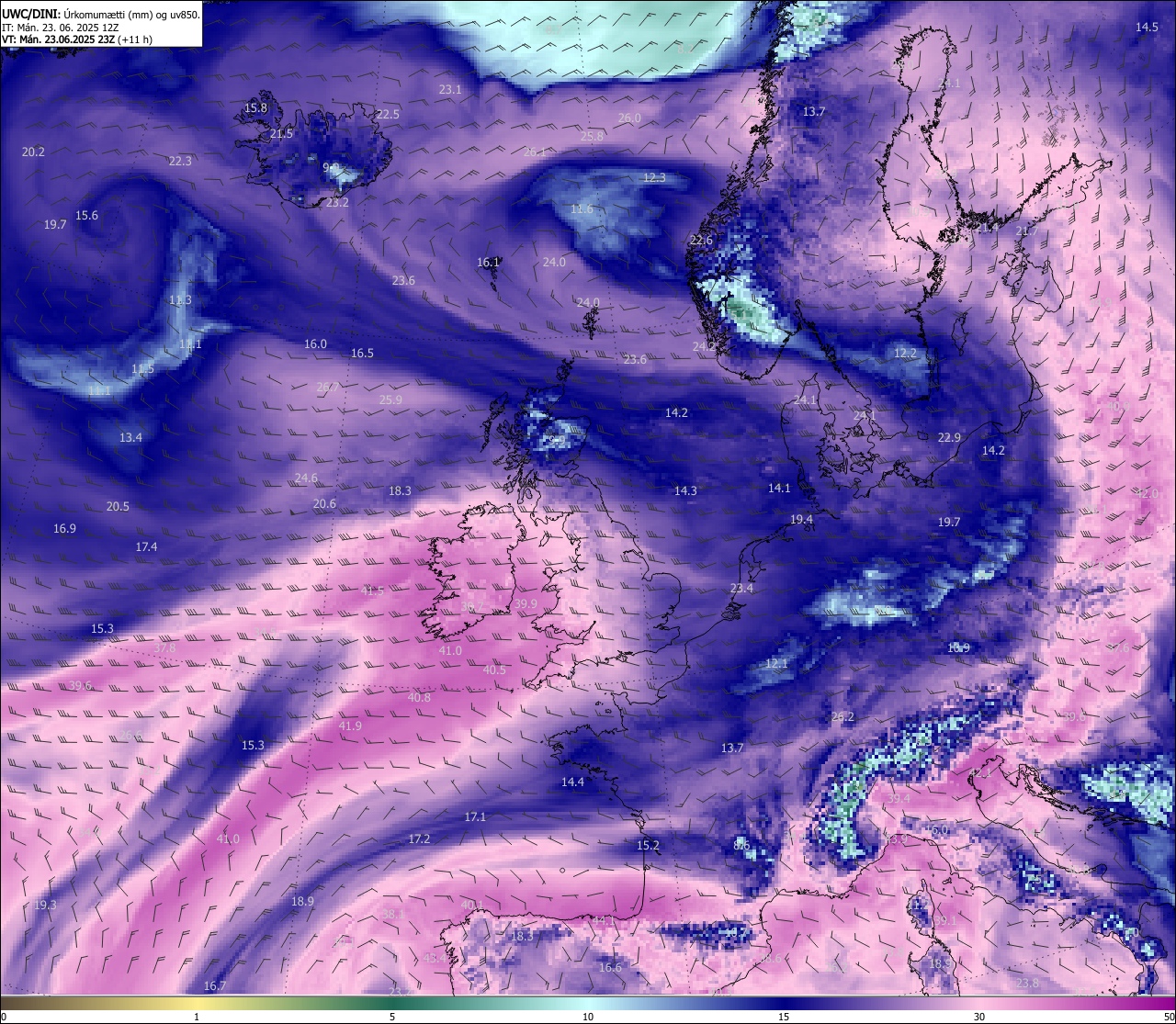Click the 15.6 value near the vortex
The image size is (1176, 1024).
coord(86,216)
